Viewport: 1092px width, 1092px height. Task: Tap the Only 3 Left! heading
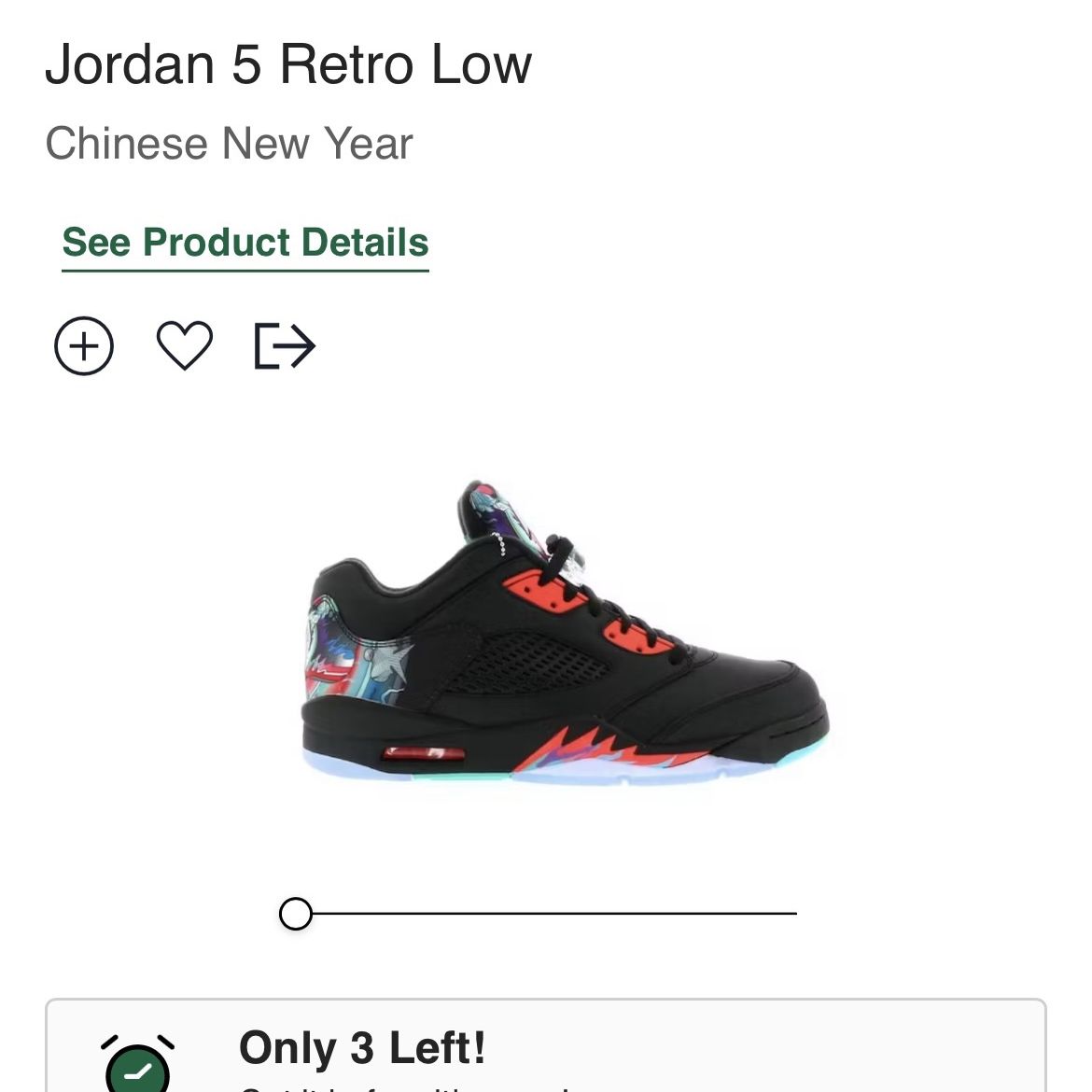pos(362,1047)
